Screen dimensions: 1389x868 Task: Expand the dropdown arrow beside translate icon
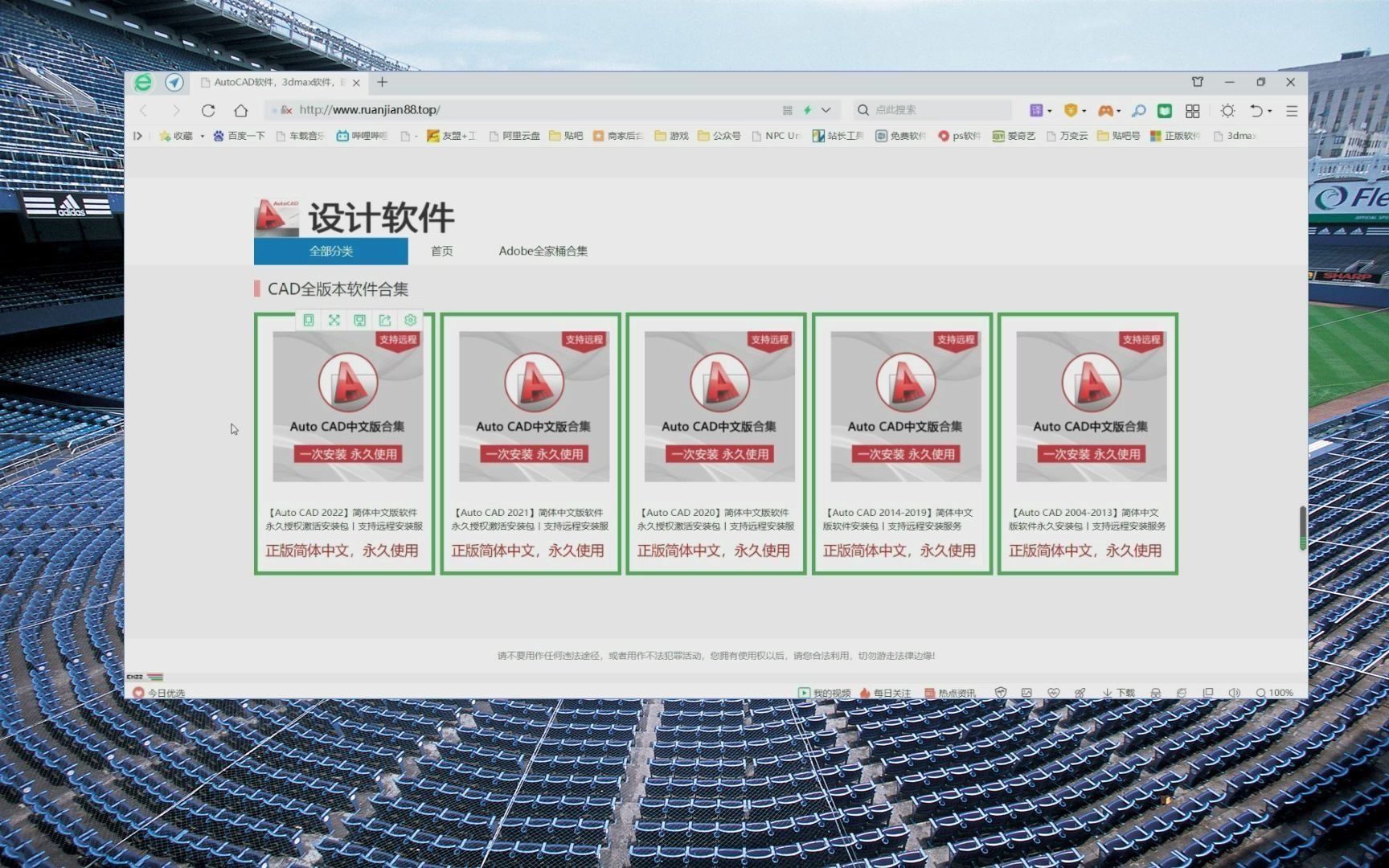coord(1050,111)
